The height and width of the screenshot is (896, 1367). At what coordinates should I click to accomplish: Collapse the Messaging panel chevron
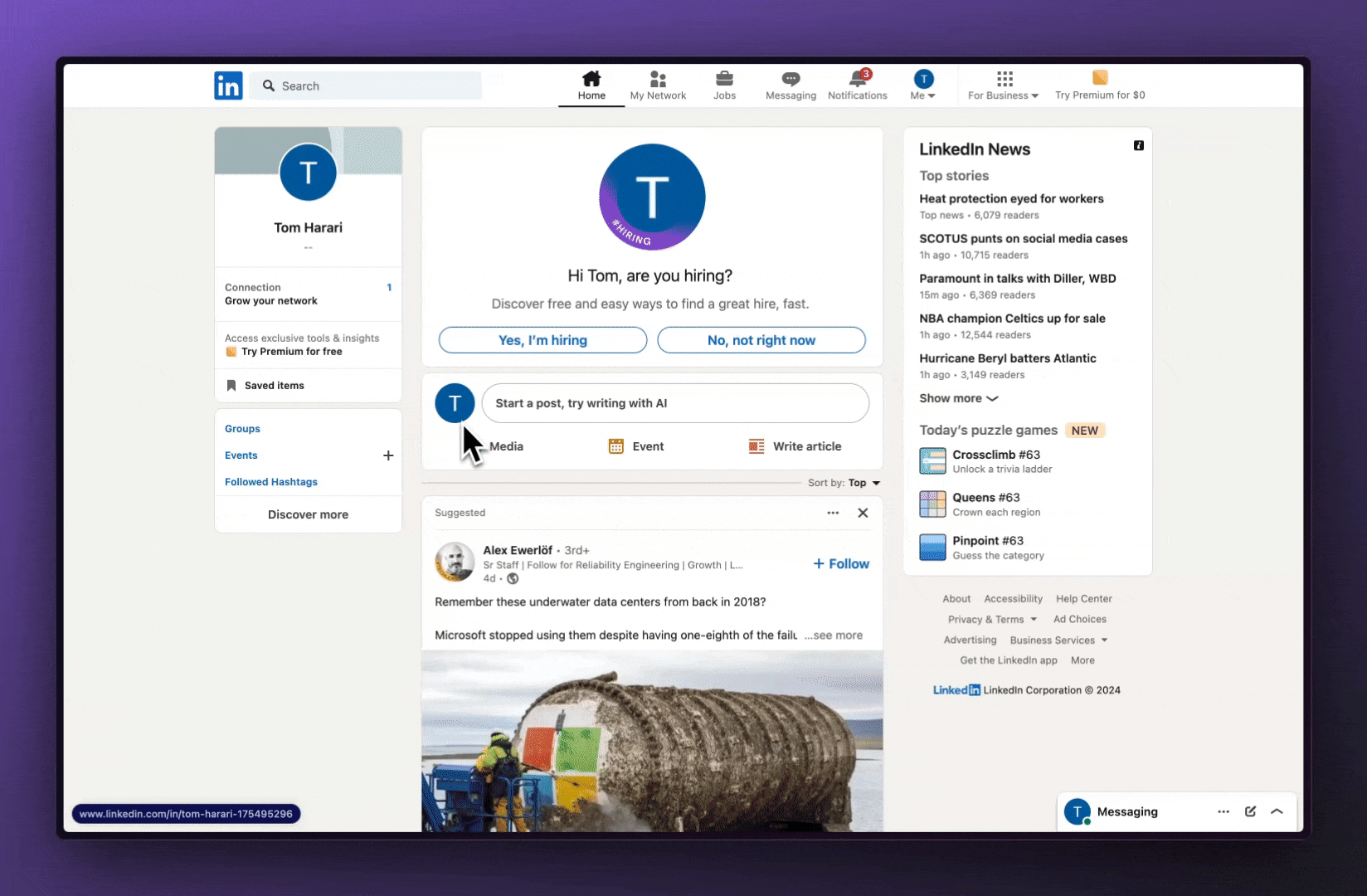[x=1275, y=811]
